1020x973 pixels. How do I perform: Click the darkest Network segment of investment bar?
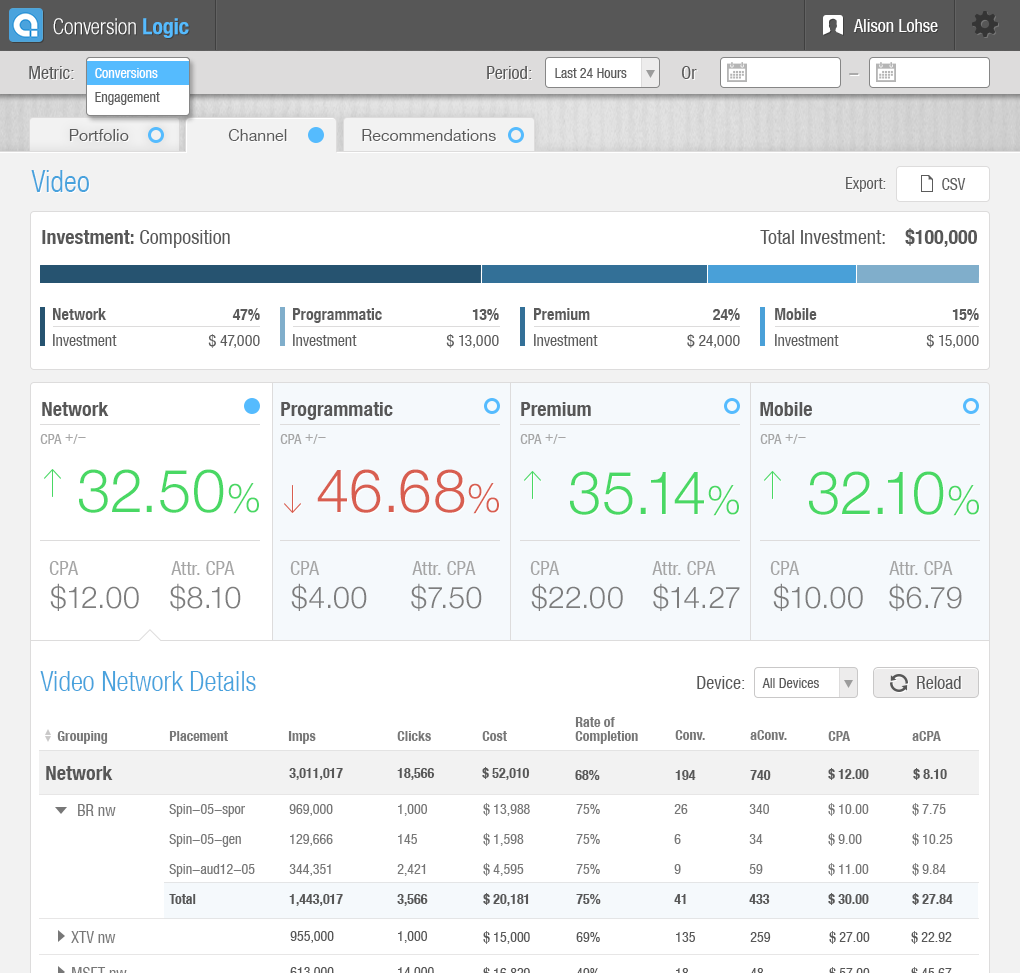coord(260,274)
